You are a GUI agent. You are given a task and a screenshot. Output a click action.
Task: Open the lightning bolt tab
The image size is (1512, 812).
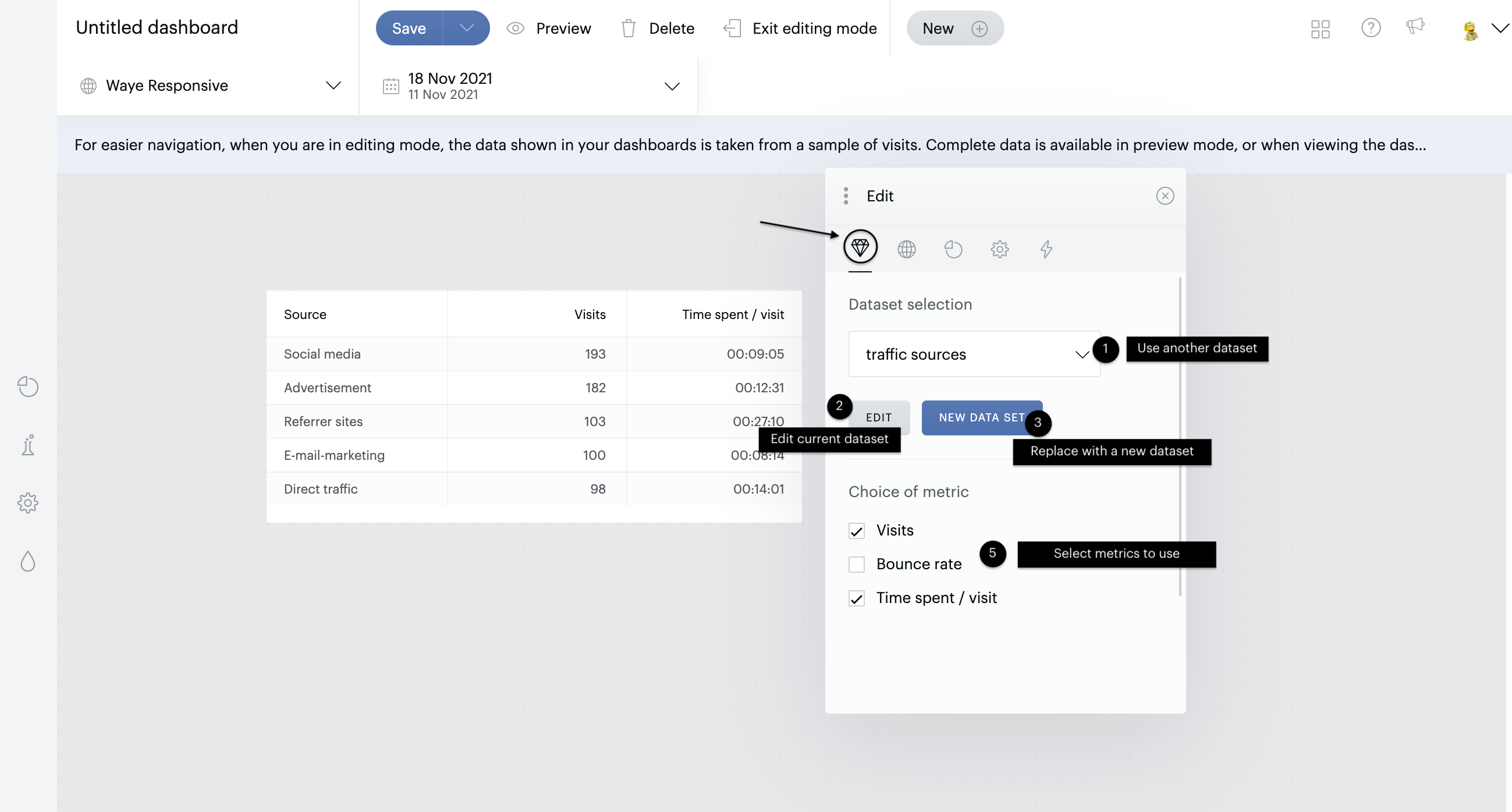pos(1046,250)
